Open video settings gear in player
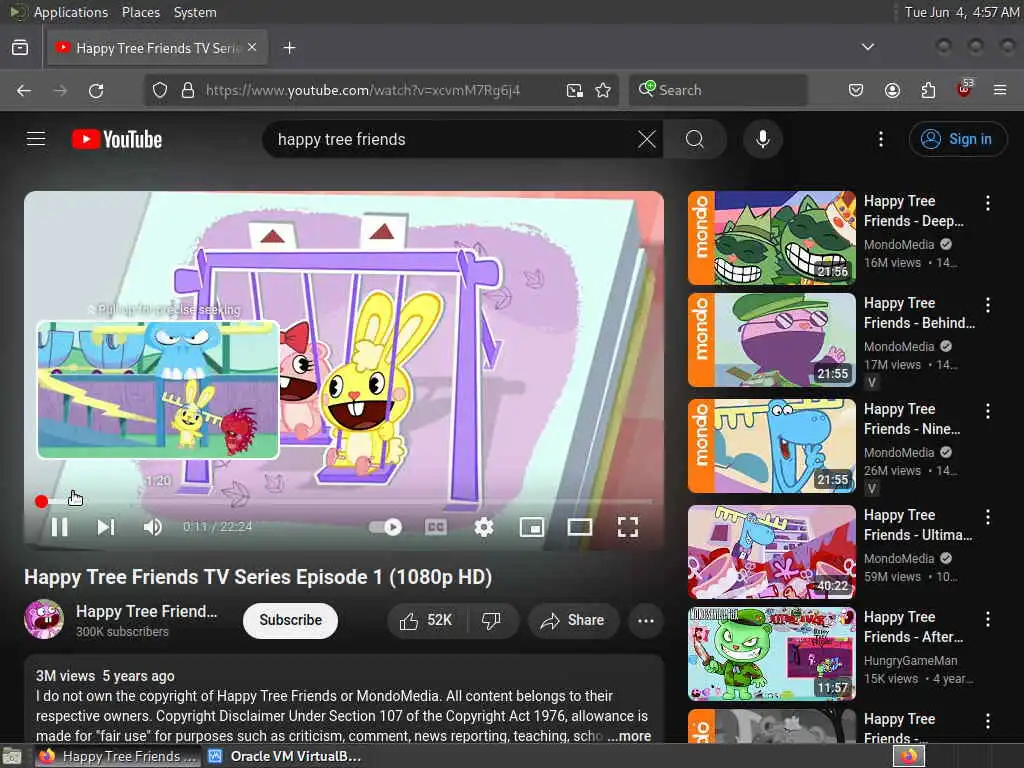The height and width of the screenshot is (768, 1024). 484,527
